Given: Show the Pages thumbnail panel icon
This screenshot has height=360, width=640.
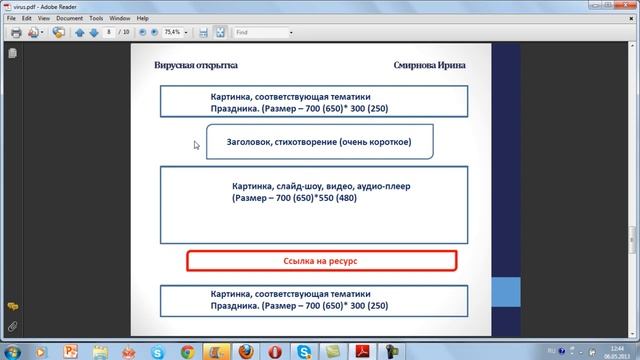Looking at the screenshot, I should click(x=12, y=53).
